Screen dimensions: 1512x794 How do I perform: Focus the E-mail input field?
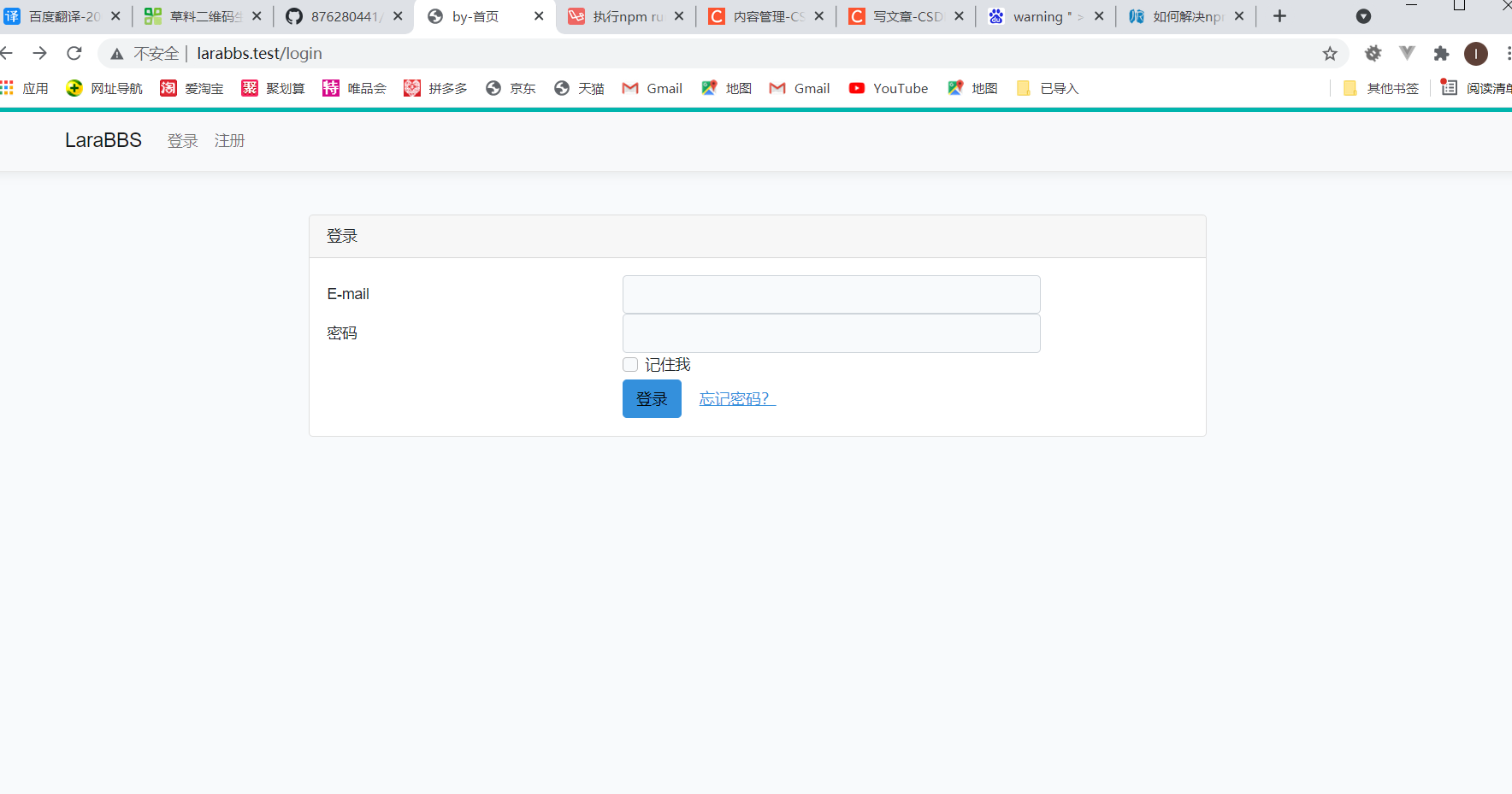click(x=831, y=294)
